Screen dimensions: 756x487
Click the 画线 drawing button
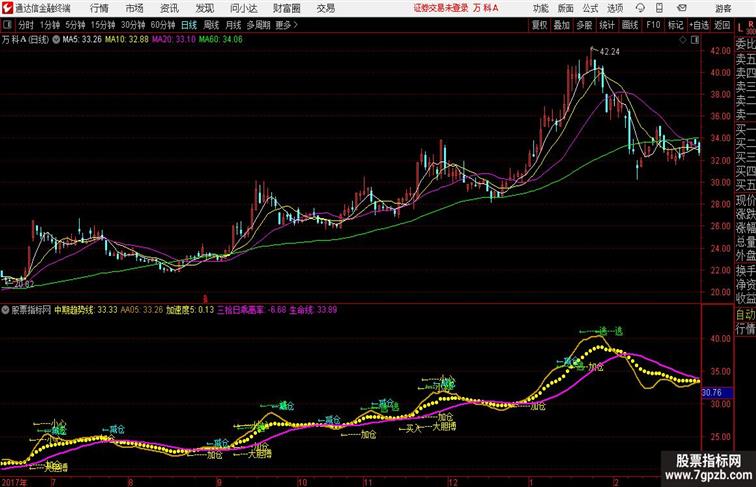click(630, 25)
